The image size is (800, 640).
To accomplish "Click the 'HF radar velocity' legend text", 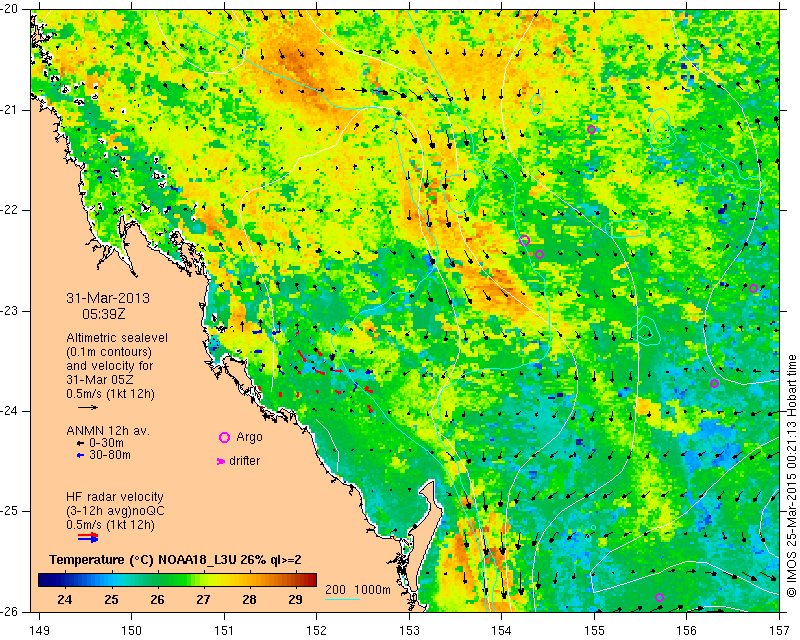I will click(115, 497).
